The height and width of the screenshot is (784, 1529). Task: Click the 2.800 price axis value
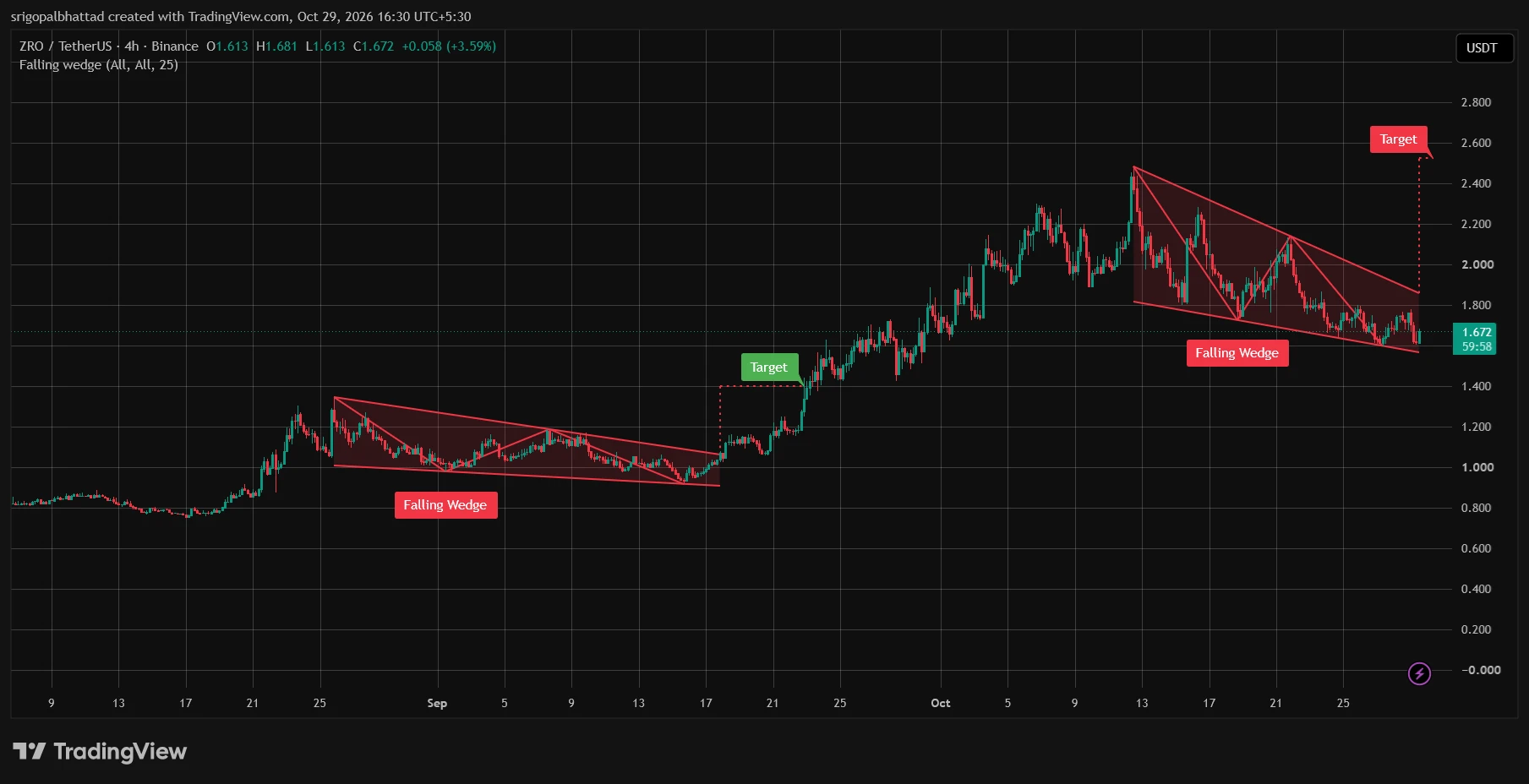(1476, 102)
